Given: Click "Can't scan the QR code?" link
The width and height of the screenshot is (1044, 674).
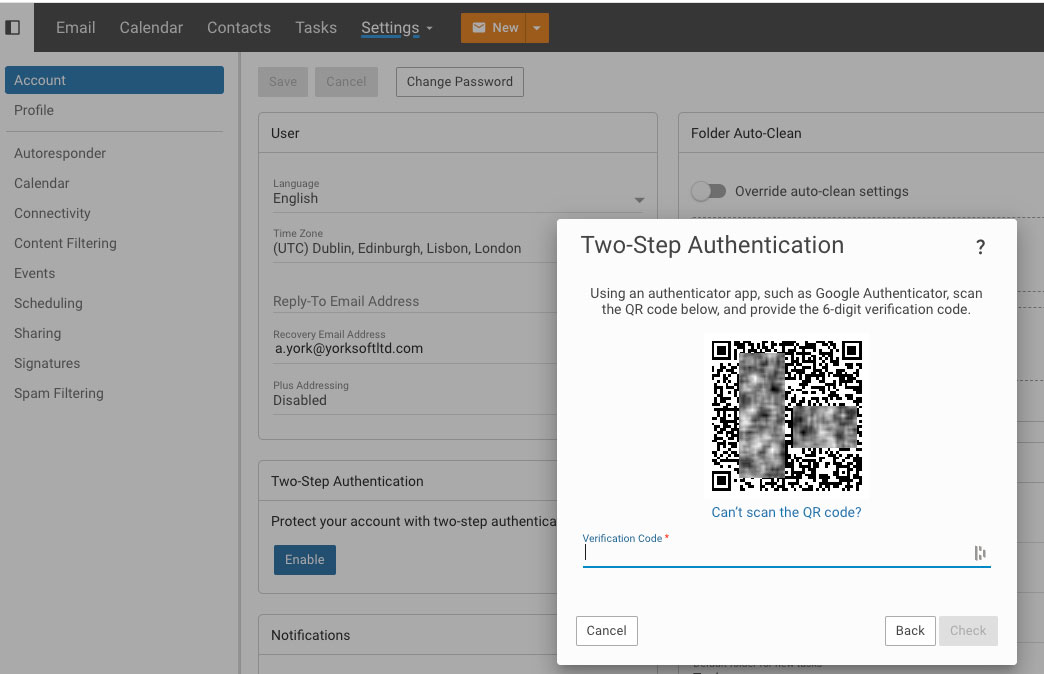Looking at the screenshot, I should 786,512.
